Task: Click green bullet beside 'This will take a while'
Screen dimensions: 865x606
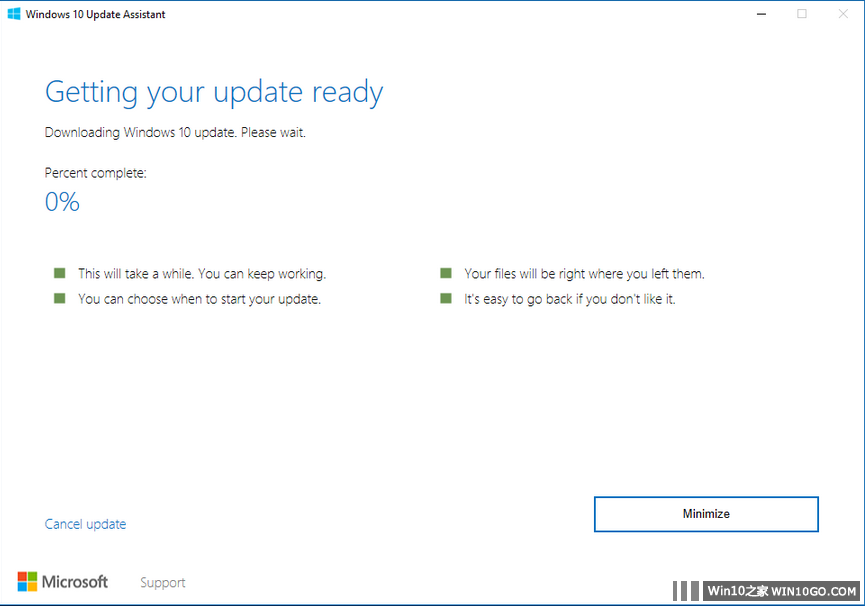Action: 60,273
